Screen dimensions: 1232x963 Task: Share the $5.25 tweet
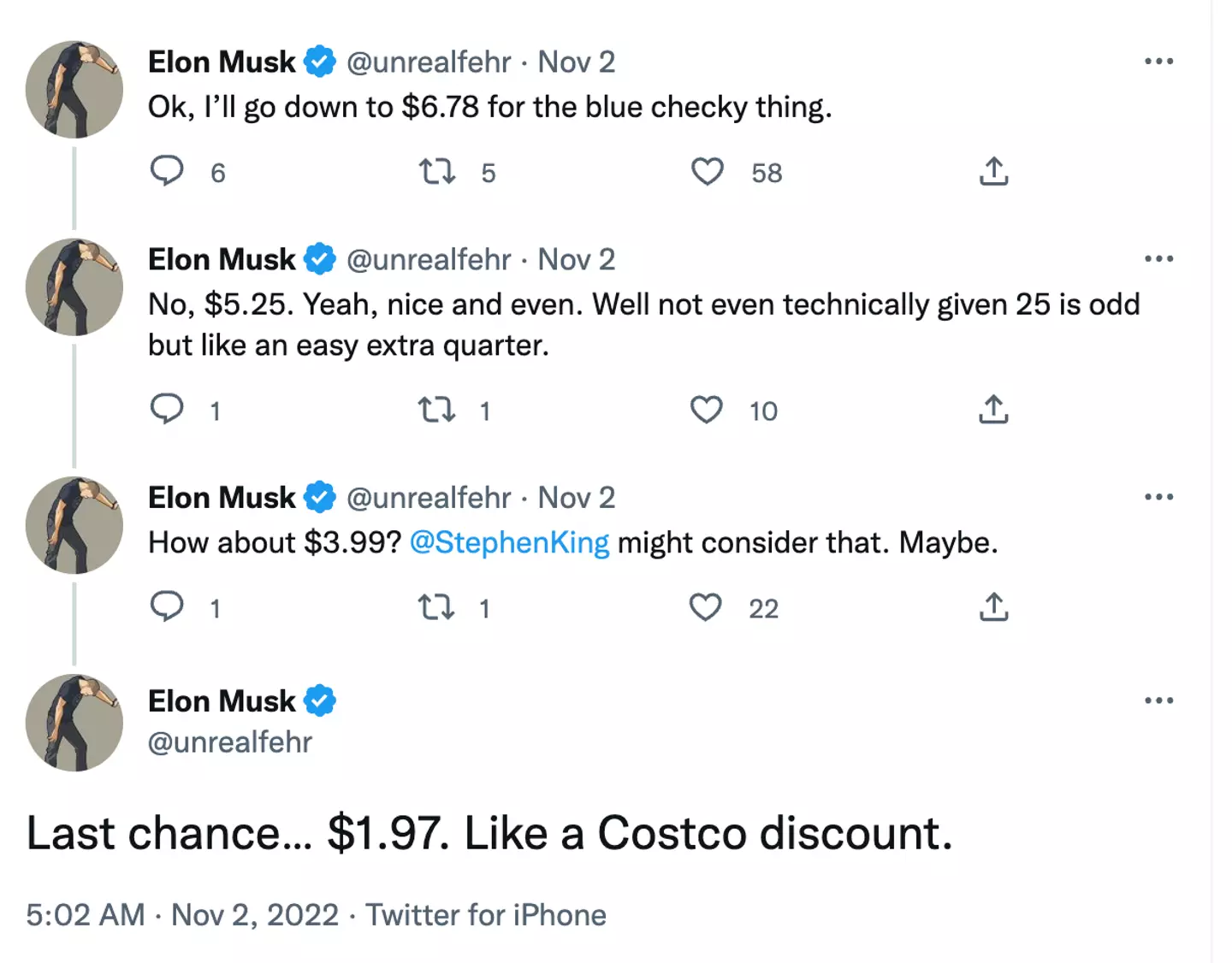click(993, 411)
